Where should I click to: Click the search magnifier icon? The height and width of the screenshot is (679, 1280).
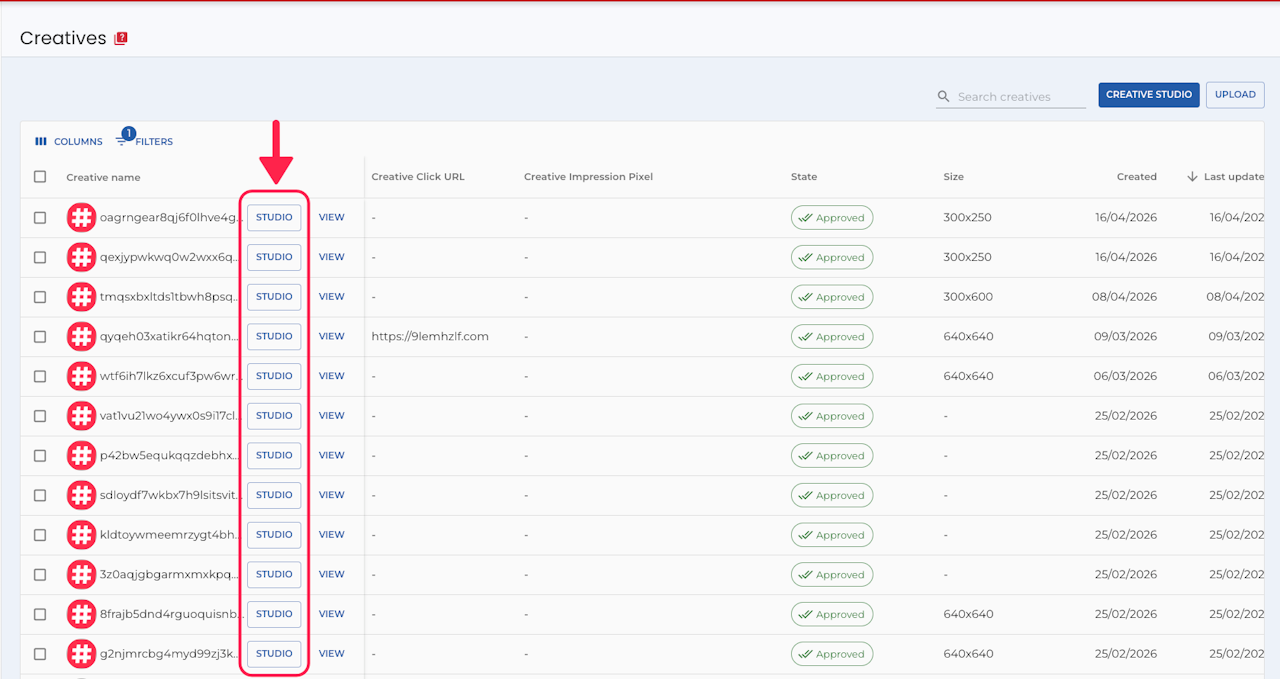pos(943,97)
